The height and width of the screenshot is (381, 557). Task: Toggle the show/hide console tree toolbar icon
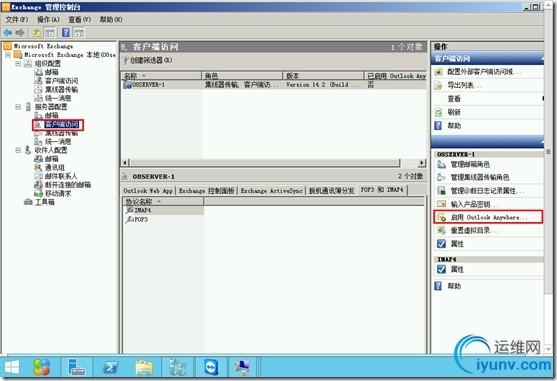pos(50,33)
